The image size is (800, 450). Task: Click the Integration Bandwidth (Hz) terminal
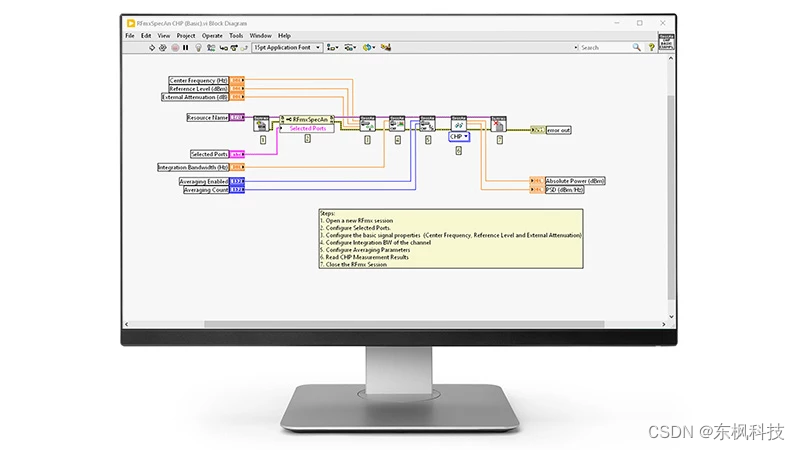pos(237,167)
